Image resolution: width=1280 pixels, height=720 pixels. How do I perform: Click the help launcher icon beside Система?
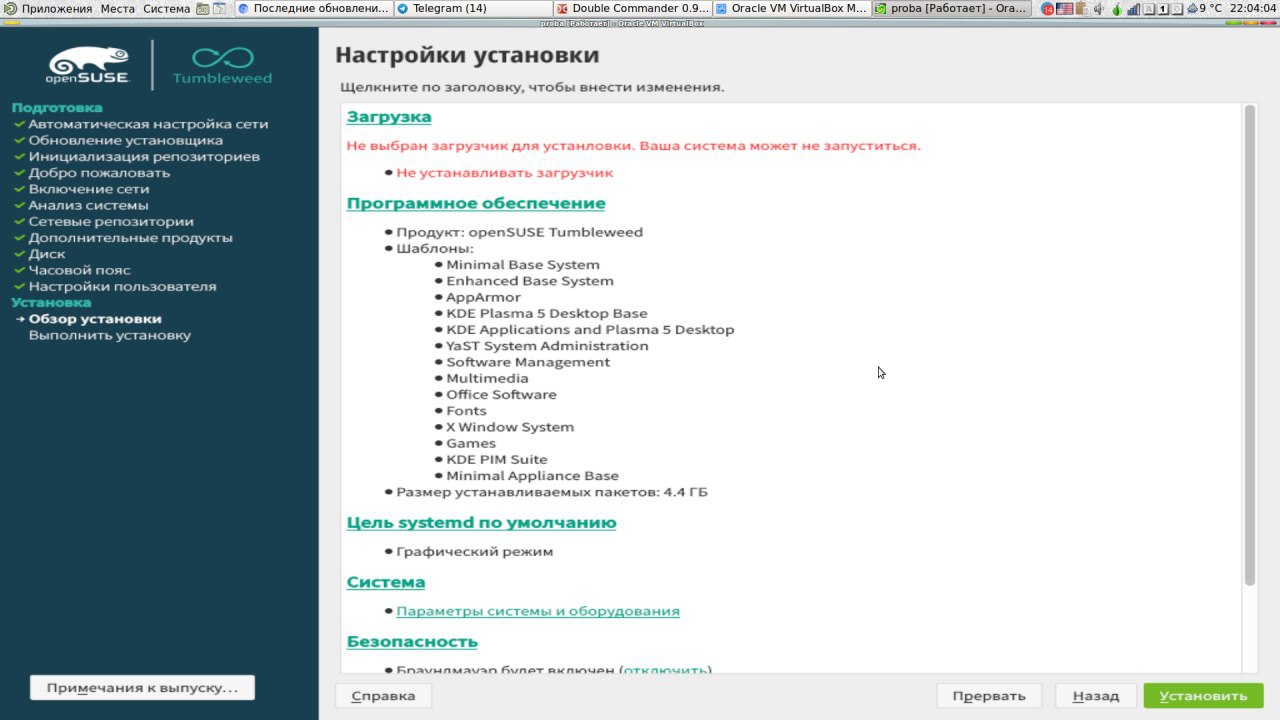(x=219, y=8)
